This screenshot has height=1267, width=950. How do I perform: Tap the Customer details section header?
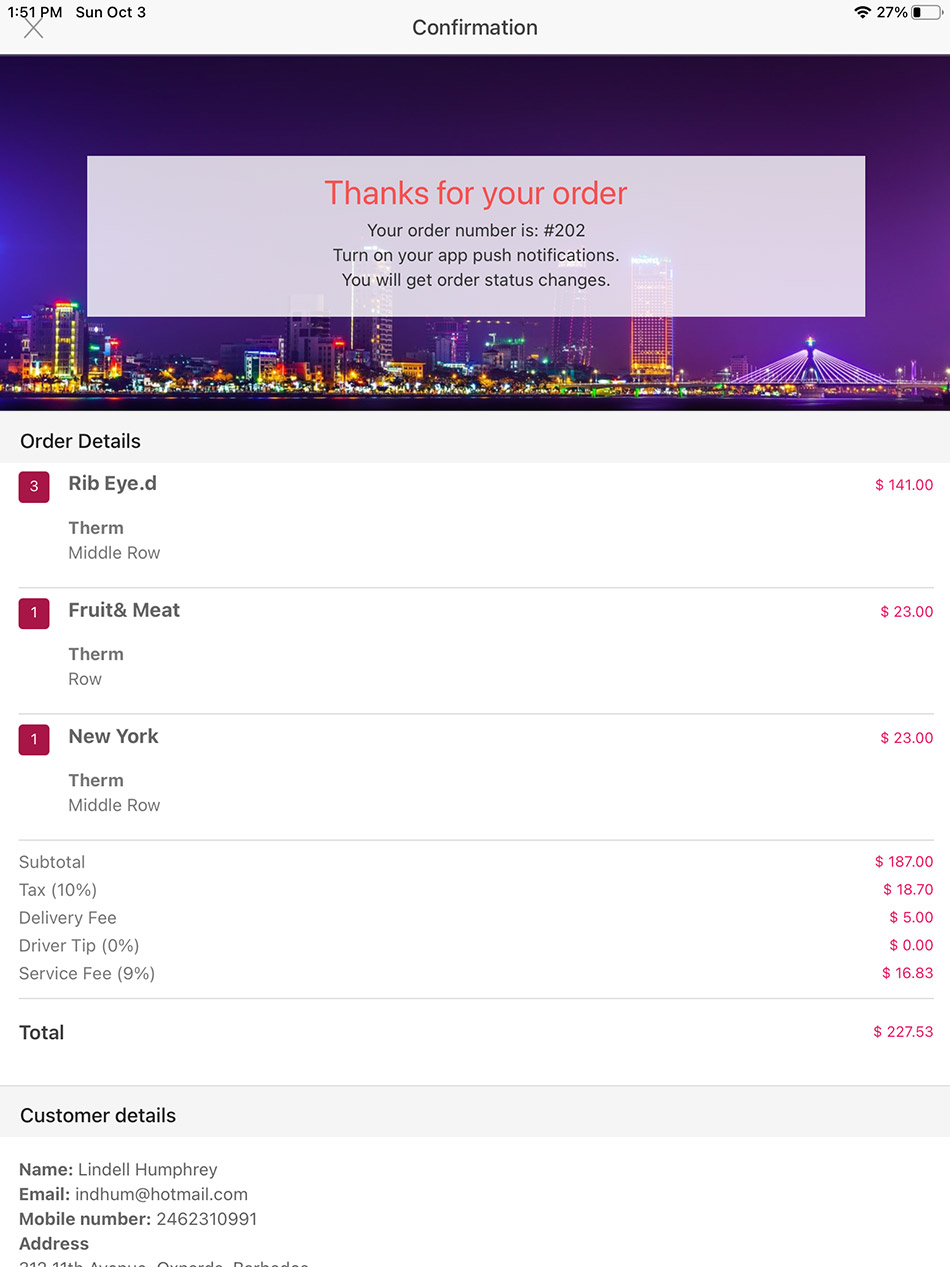tap(98, 1115)
